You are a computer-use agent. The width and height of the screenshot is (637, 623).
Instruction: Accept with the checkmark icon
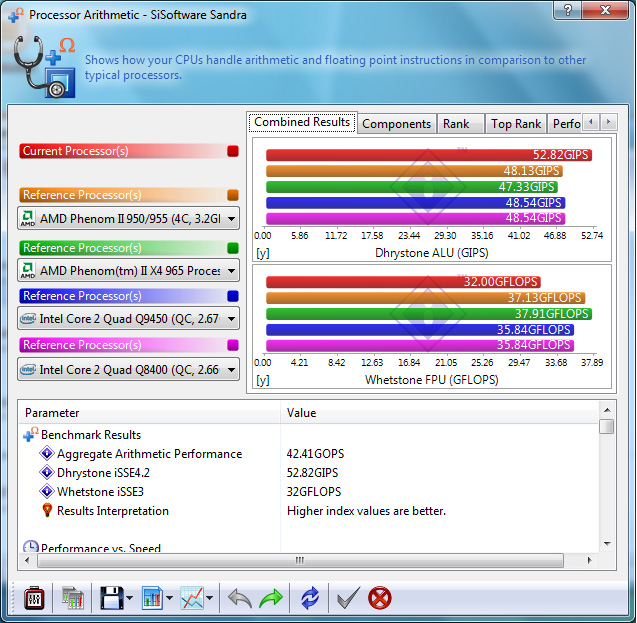coord(349,598)
